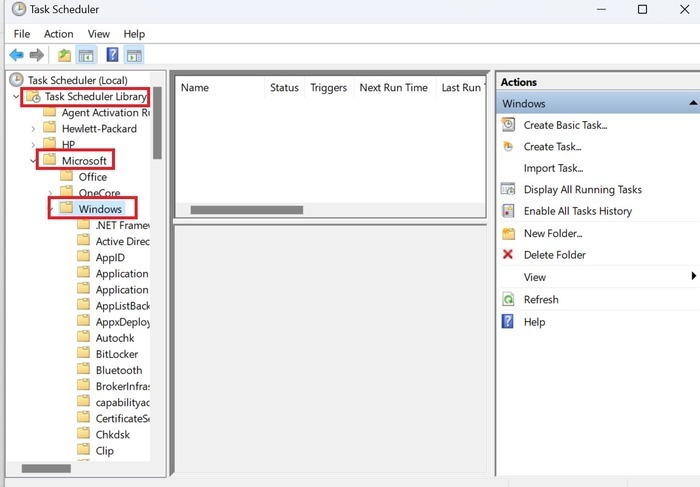Open the Help menu in menu bar
Screen dimensions: 700x487
134,34
